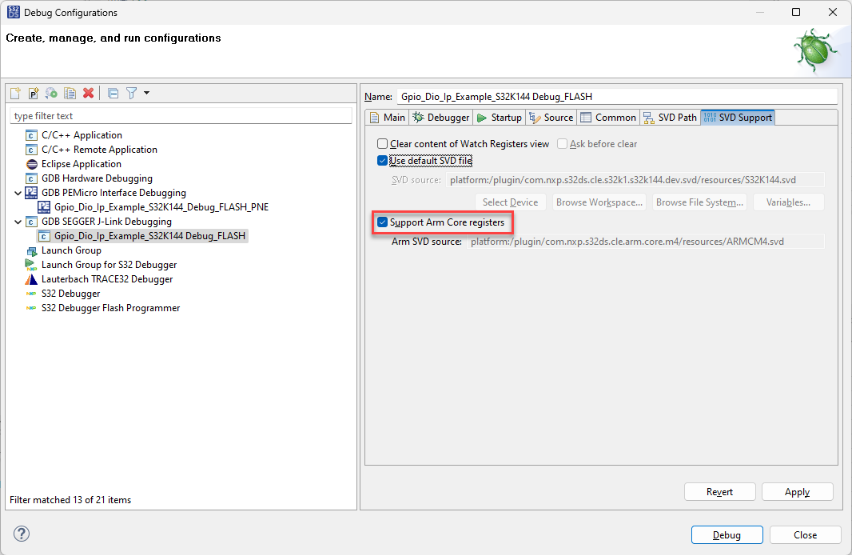Click the SVD source path field
852x555 pixels.
(x=635, y=180)
